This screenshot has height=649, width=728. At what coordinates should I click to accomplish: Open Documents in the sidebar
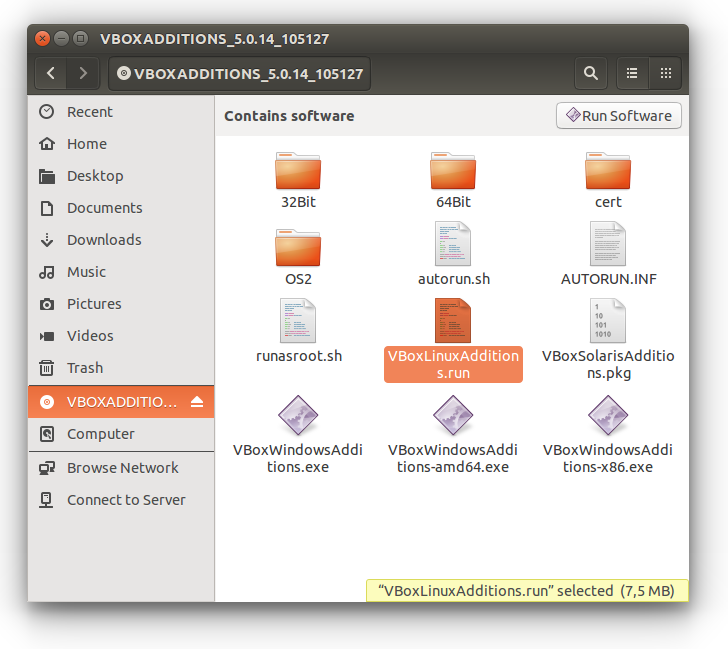[x=121, y=208]
